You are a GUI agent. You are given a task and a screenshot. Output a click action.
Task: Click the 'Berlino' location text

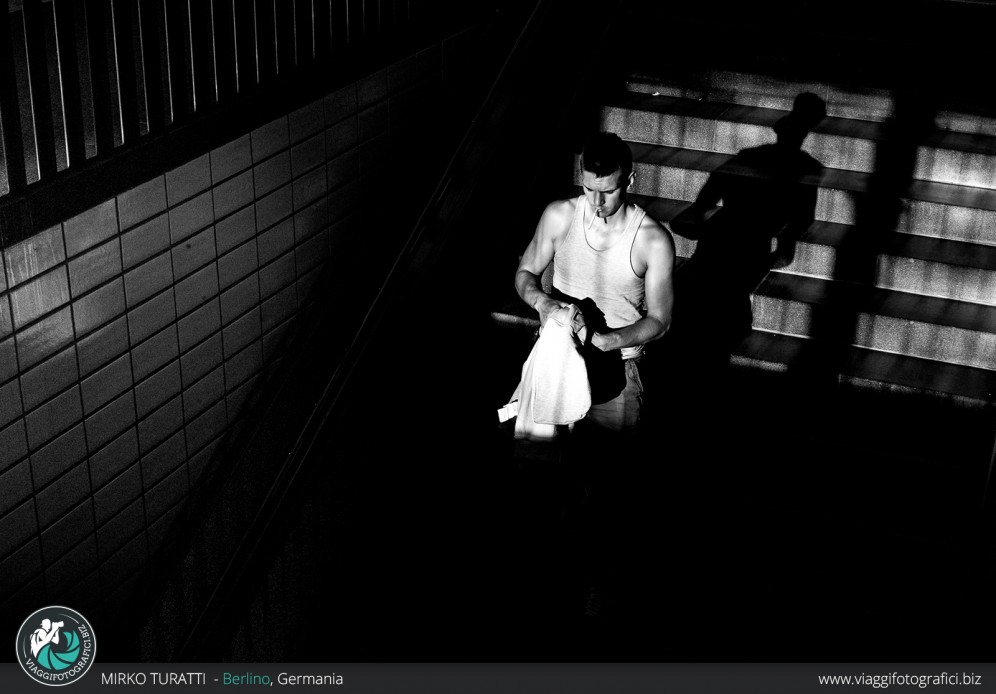pyautogui.click(x=246, y=679)
